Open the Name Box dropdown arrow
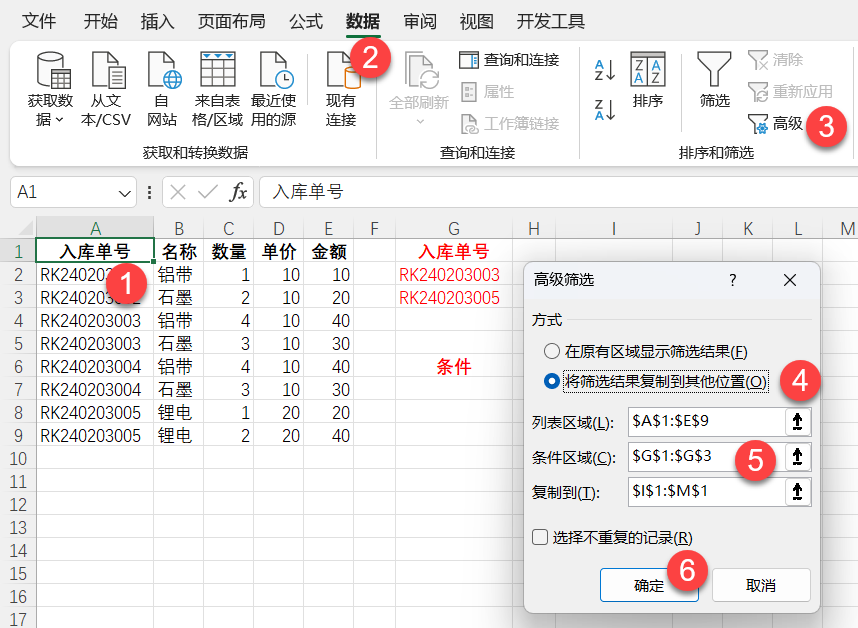Viewport: 858px width, 628px height. point(126,192)
